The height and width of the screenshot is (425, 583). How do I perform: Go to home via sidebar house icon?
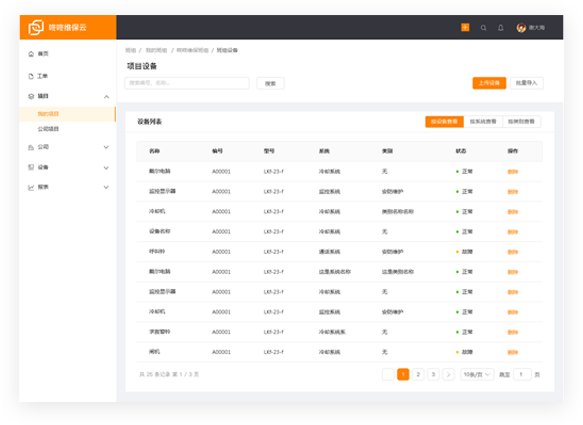click(31, 54)
